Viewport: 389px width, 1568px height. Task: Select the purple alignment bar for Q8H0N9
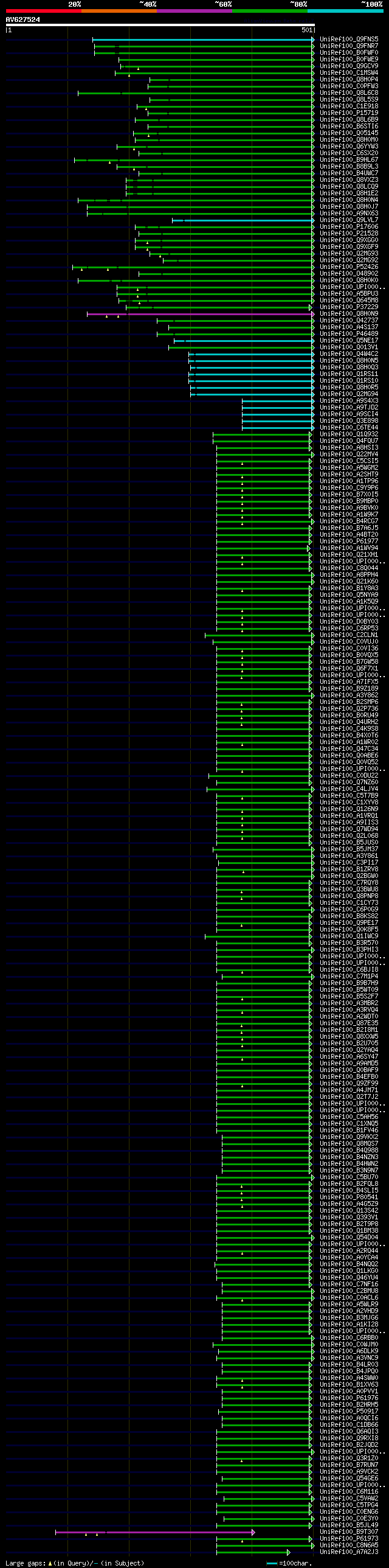[x=200, y=314]
